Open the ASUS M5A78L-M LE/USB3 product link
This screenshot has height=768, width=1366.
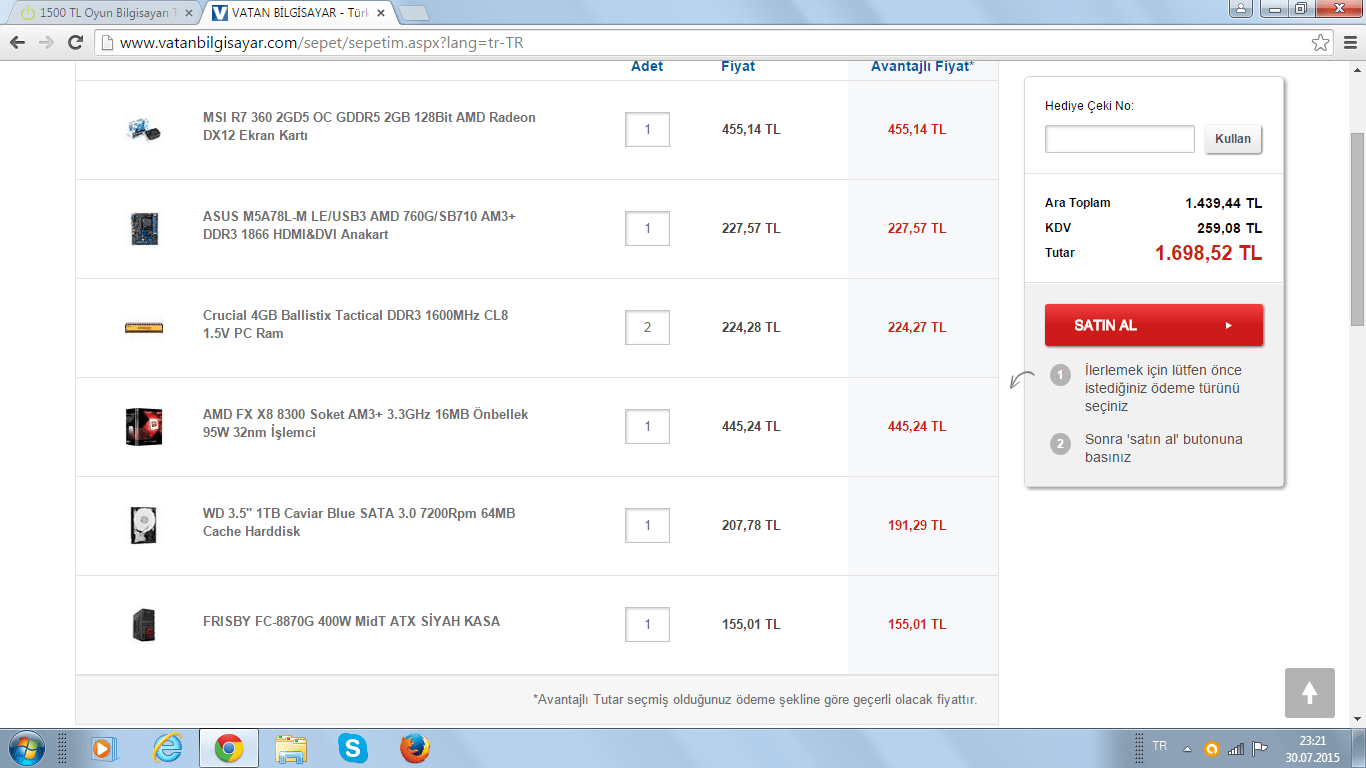(x=359, y=225)
